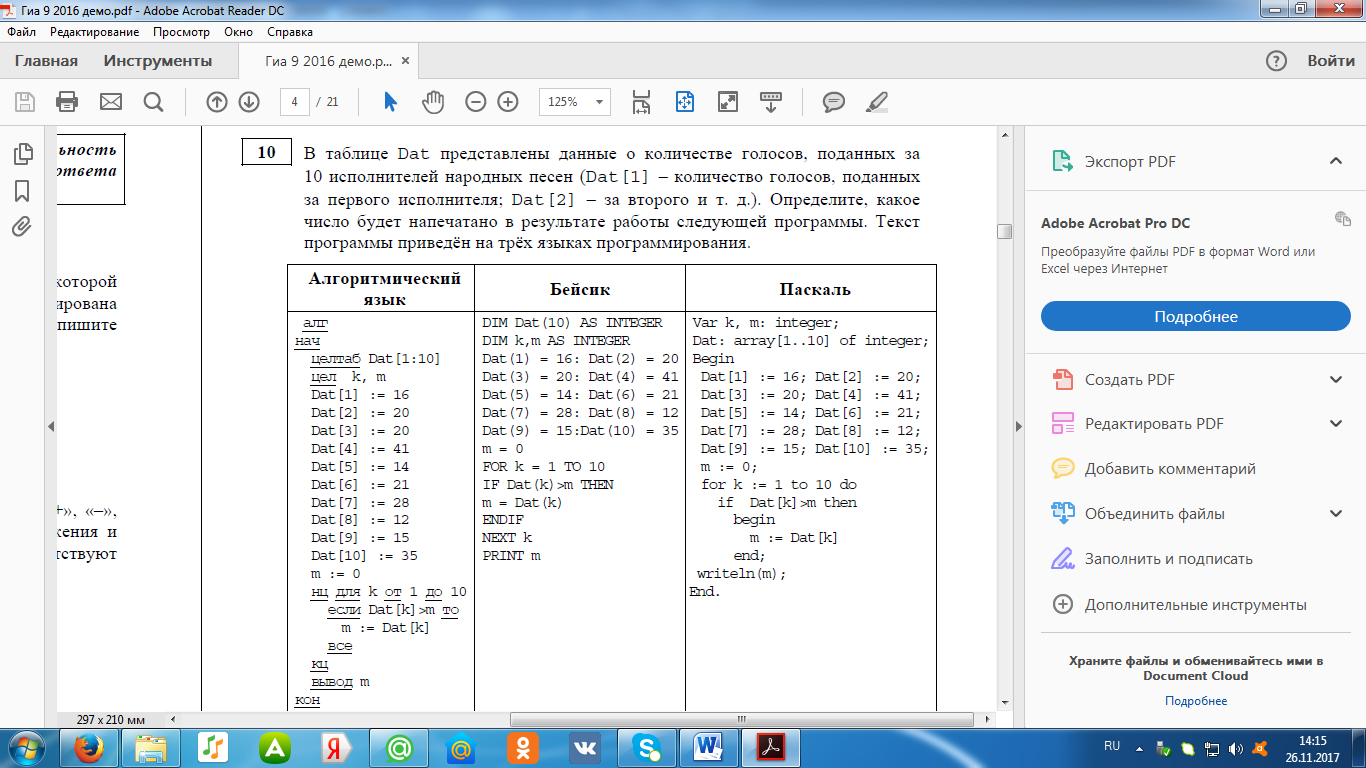Click the Войти sign-in button

[1331, 61]
